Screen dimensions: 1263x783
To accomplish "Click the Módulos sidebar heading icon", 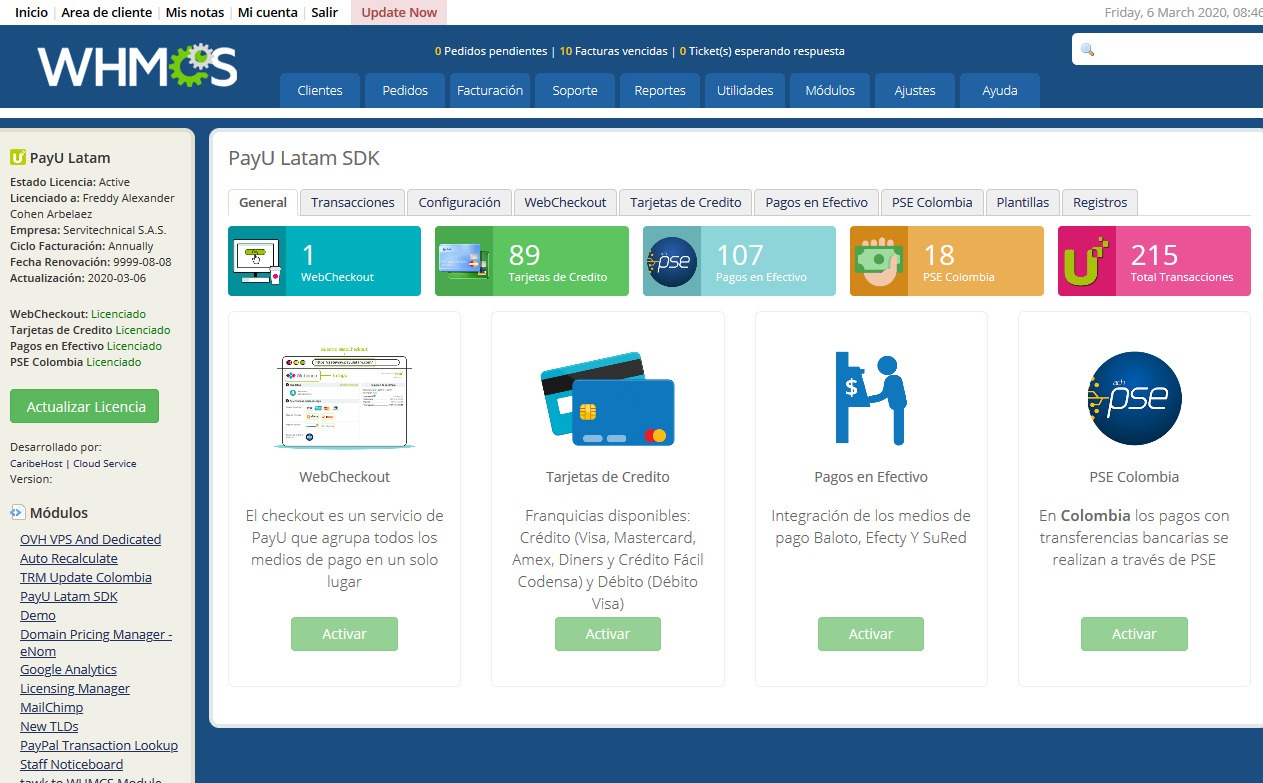I will [17, 513].
